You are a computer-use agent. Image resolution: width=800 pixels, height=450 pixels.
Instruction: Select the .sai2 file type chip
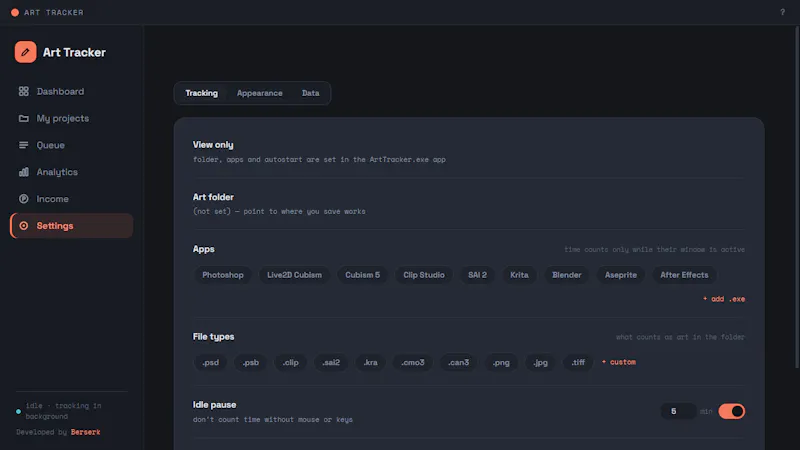[331, 363]
